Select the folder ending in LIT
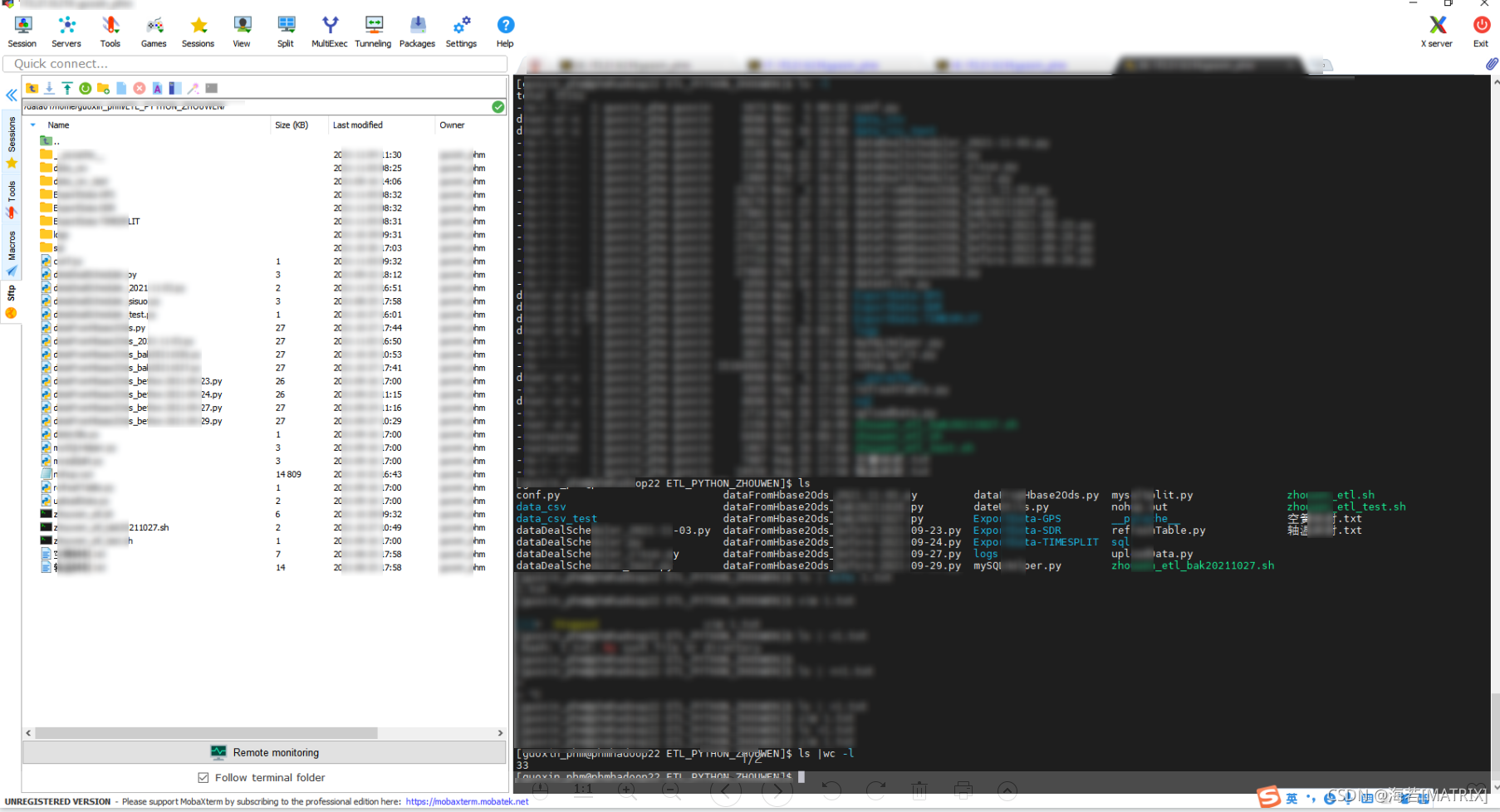1500x812 pixels. coord(90,222)
